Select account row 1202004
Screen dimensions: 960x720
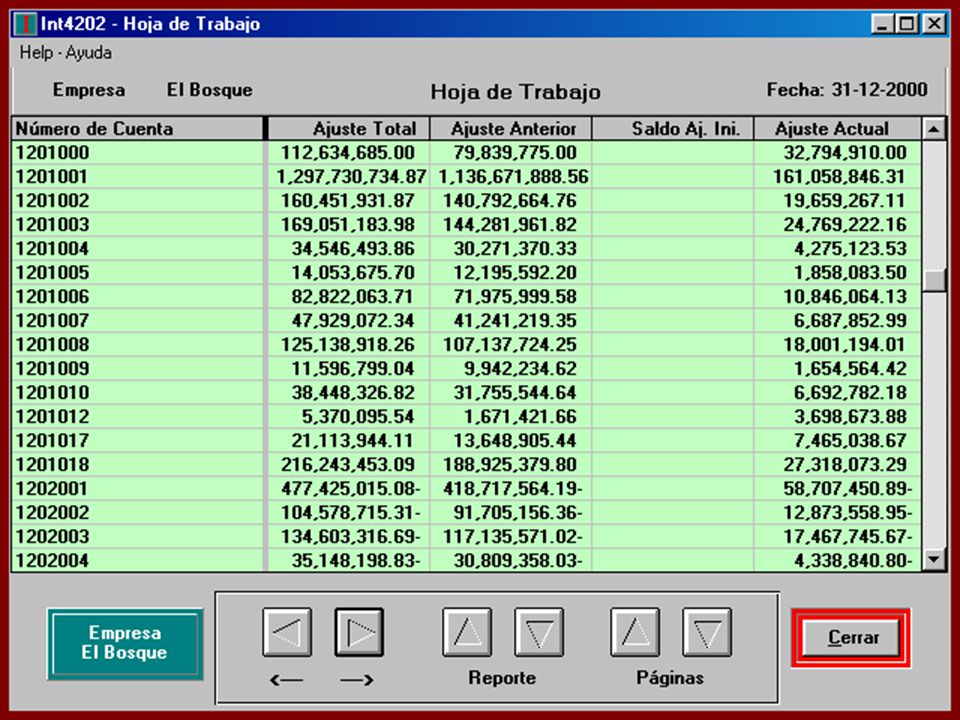pos(467,560)
